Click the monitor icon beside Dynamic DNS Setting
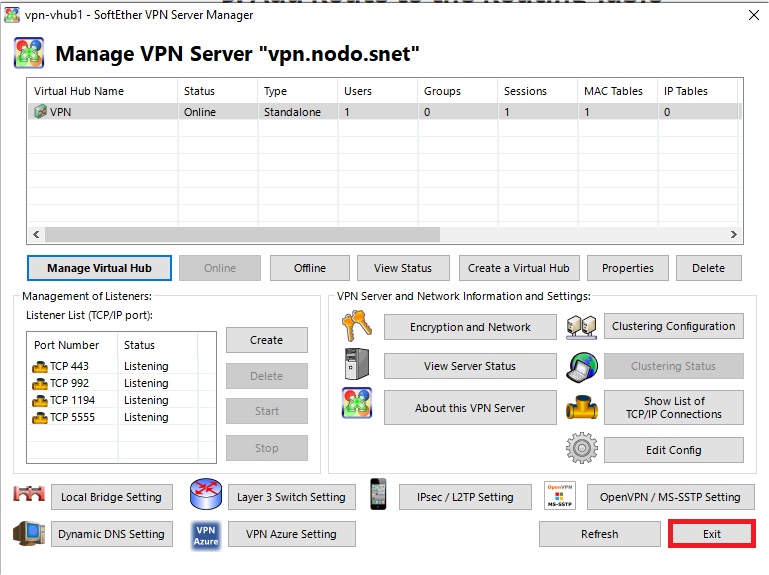Image resolution: width=769 pixels, height=575 pixels. [29, 533]
